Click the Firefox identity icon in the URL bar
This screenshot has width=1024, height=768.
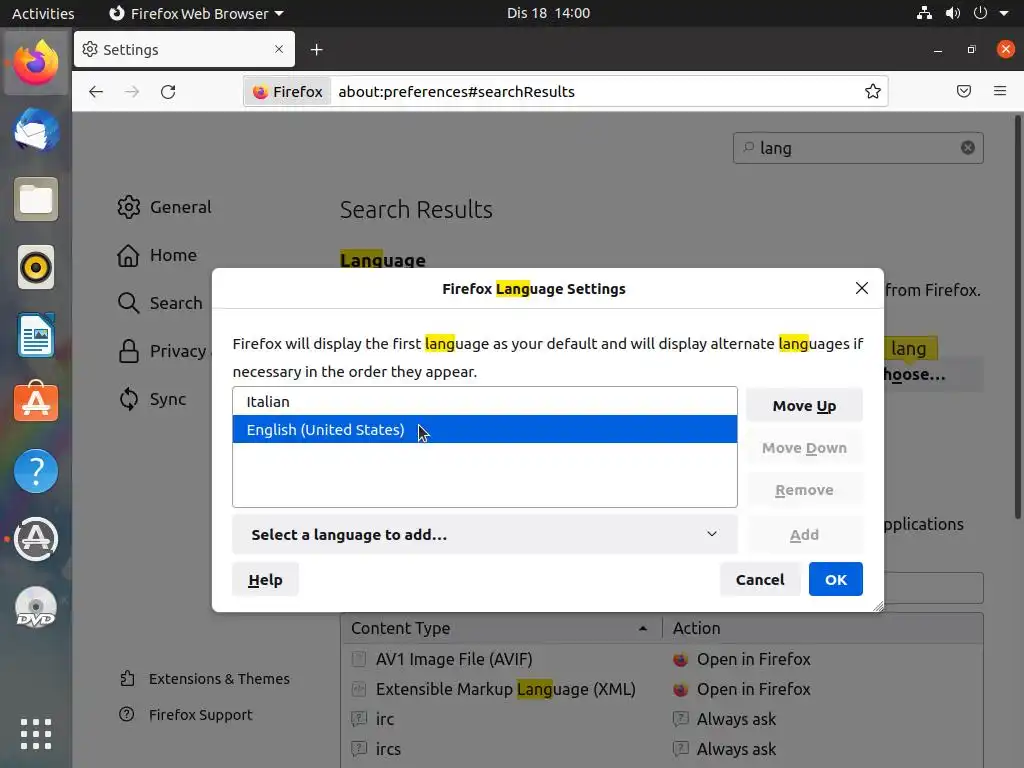(x=261, y=91)
